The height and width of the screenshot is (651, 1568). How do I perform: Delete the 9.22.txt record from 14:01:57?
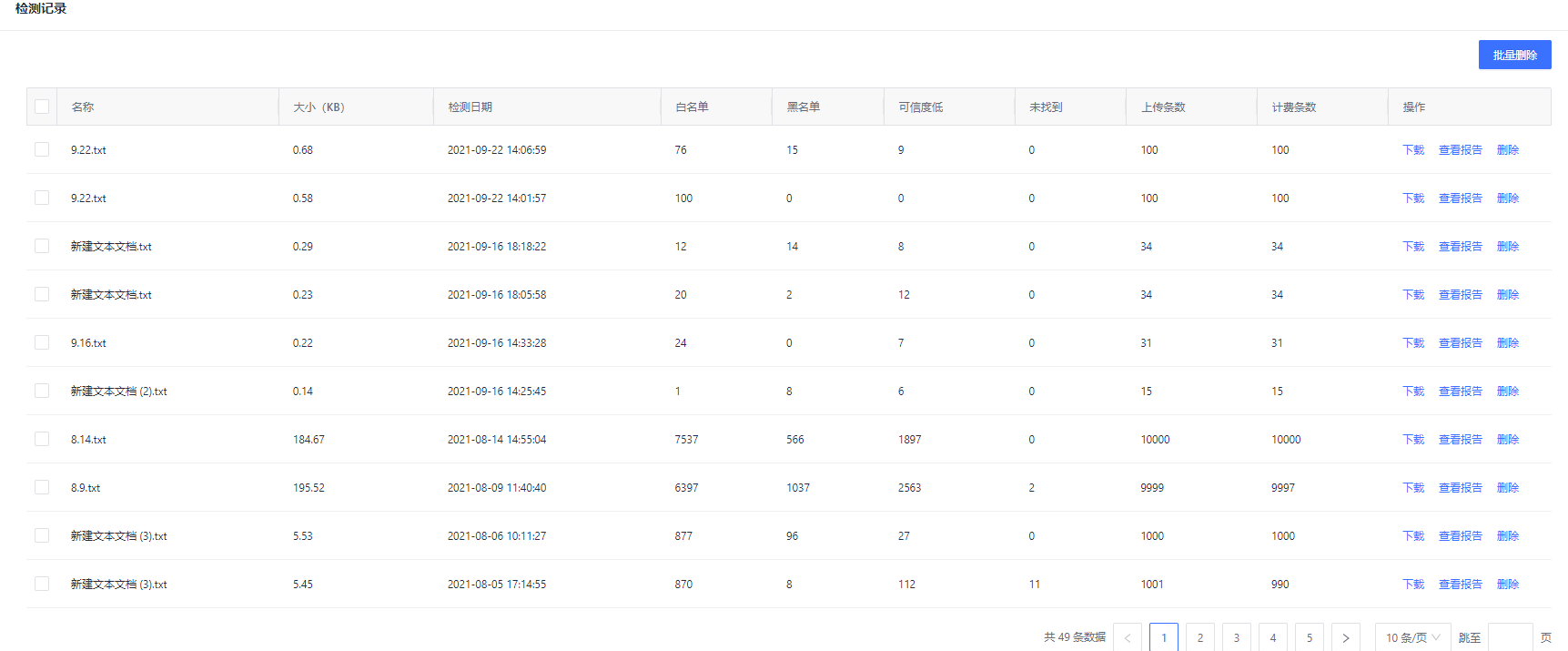(1508, 198)
